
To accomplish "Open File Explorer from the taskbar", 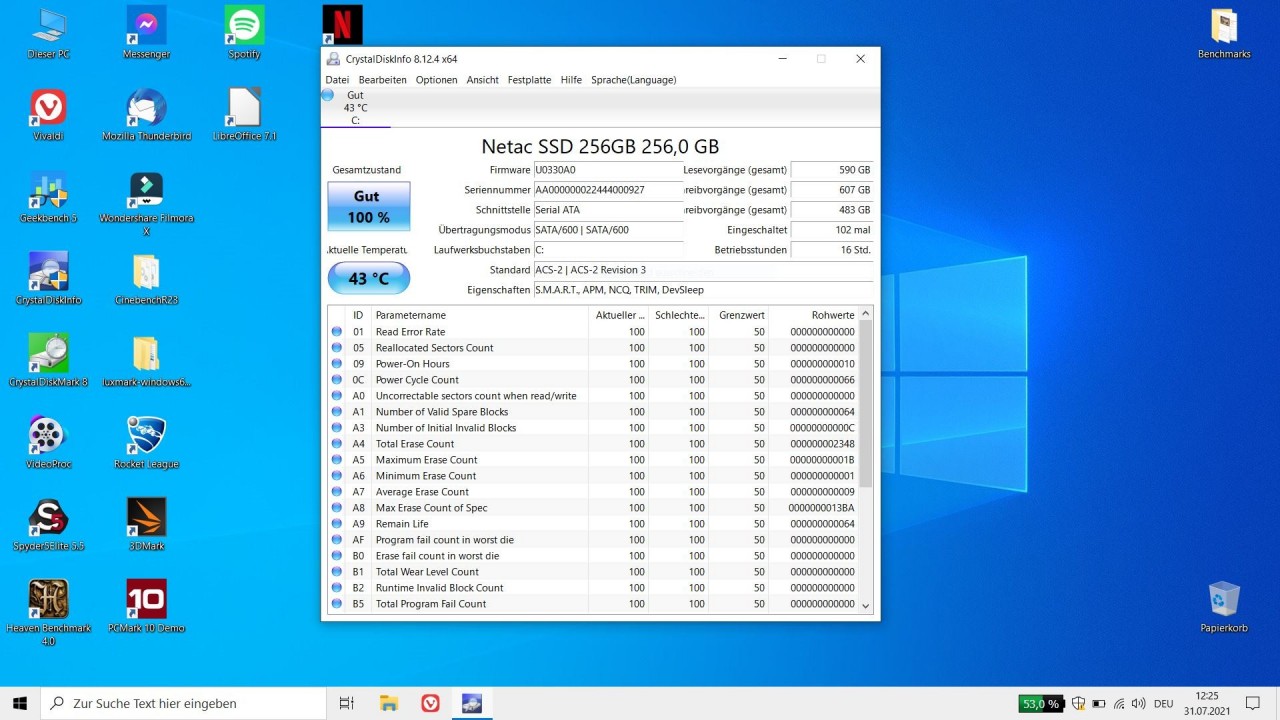I will point(388,703).
